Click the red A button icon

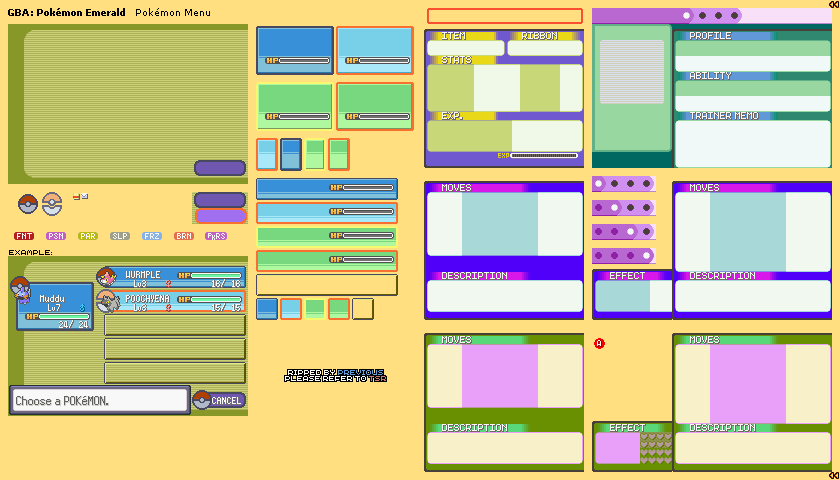(x=599, y=343)
